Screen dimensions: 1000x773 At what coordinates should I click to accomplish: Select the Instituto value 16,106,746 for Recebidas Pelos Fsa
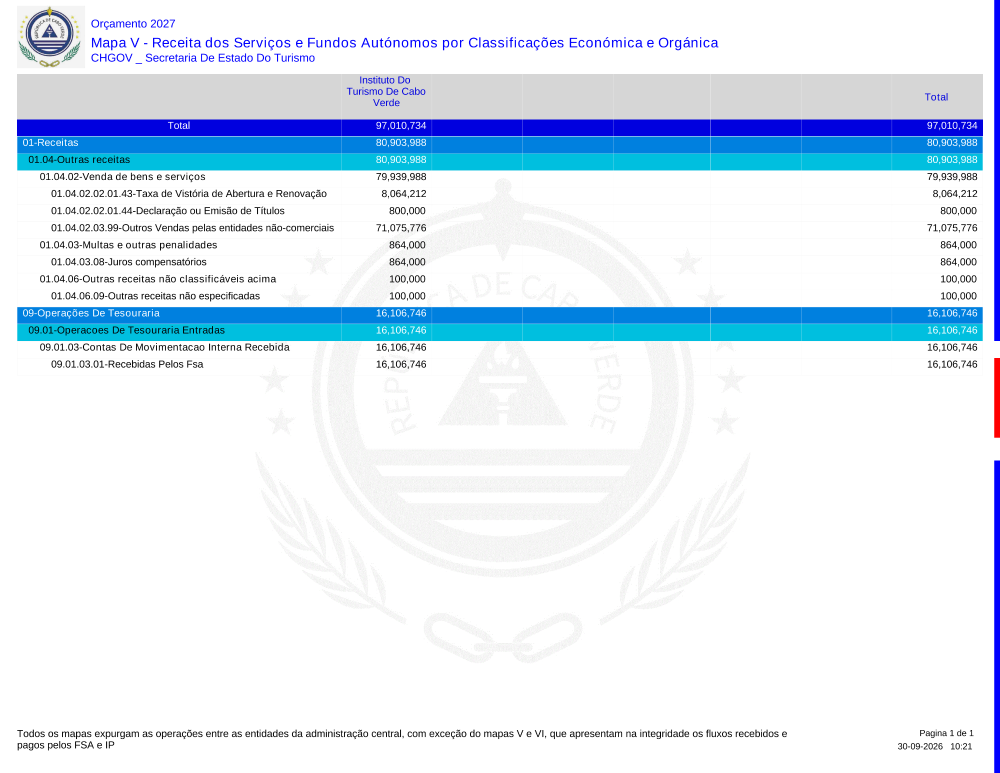401,364
